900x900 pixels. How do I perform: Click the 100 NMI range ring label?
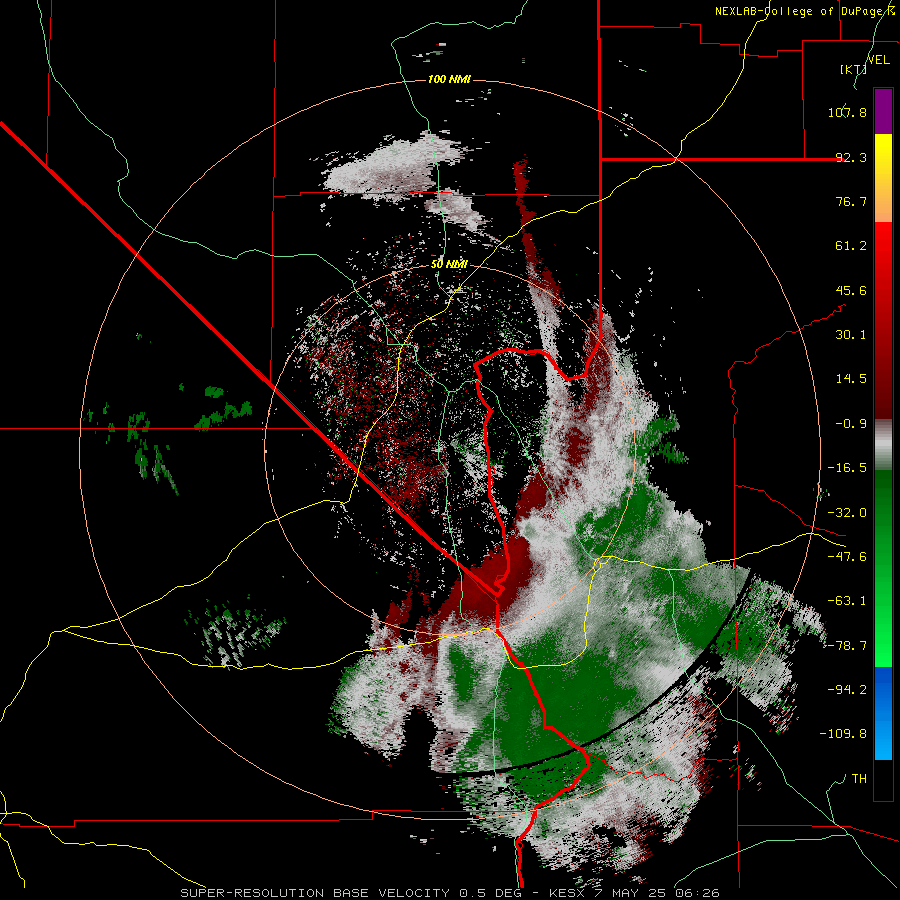point(449,79)
